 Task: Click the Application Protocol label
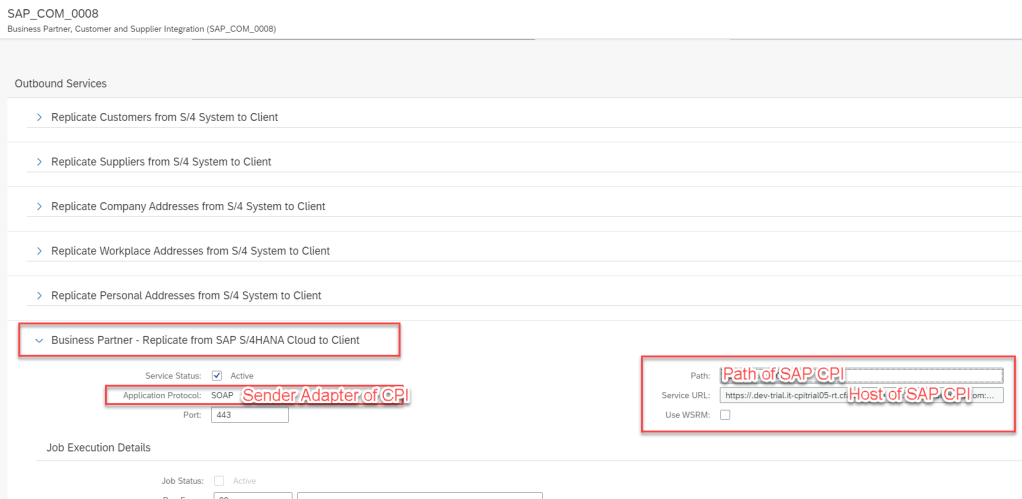click(162, 396)
